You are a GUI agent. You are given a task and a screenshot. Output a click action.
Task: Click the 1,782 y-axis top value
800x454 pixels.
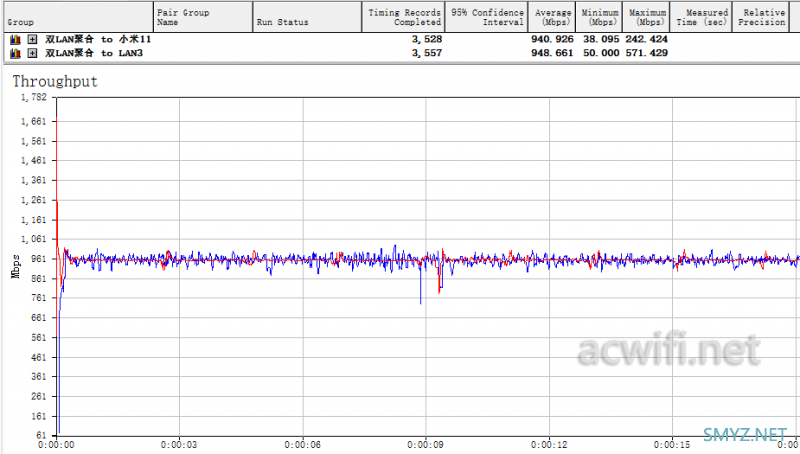tap(34, 97)
